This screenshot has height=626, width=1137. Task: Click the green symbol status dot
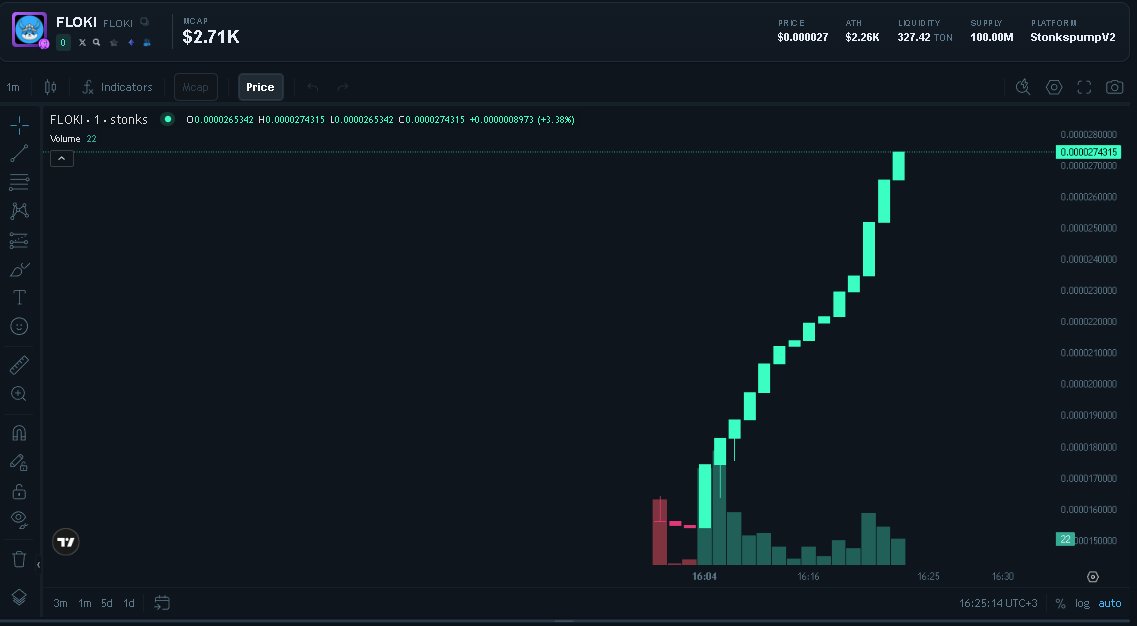[168, 119]
